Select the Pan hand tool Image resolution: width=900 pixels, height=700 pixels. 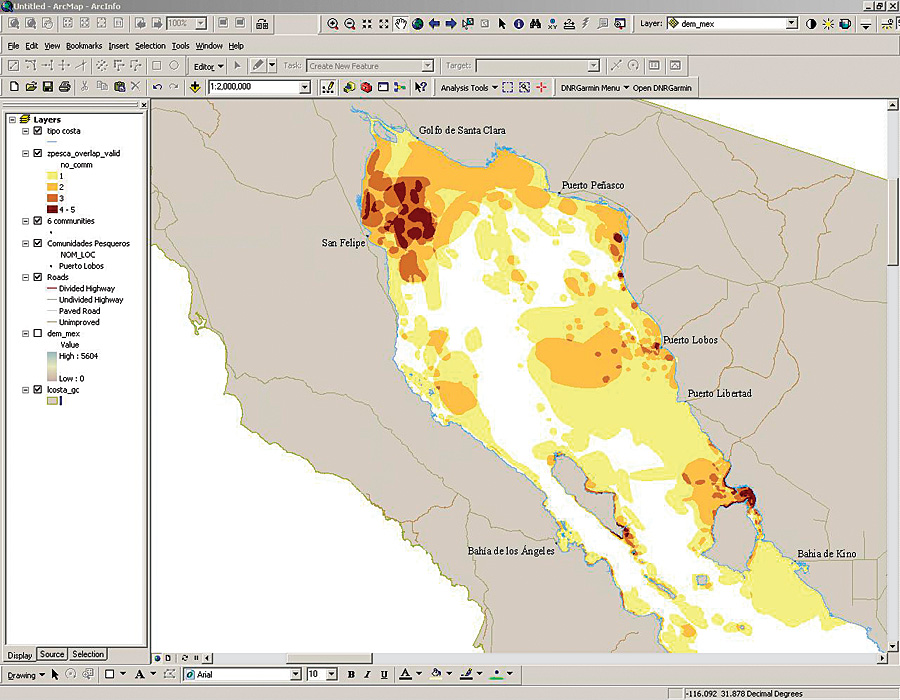(401, 23)
